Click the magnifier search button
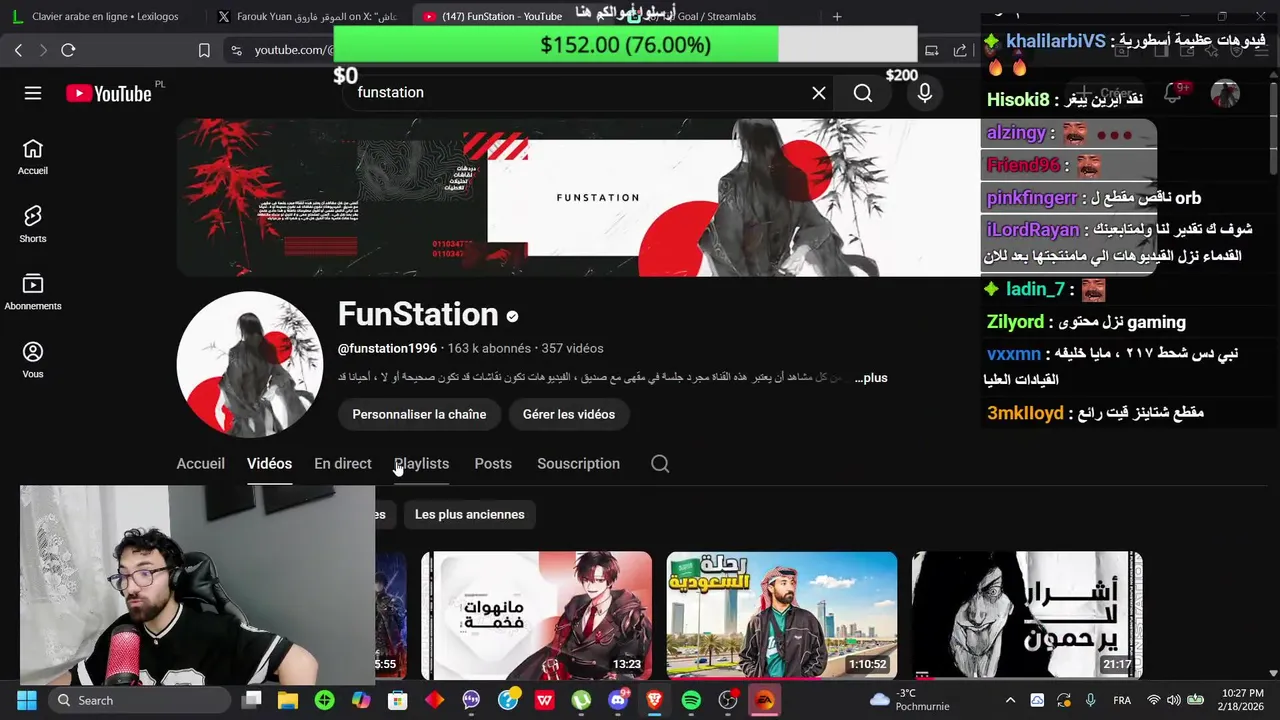This screenshot has width=1280, height=720. tap(863, 93)
